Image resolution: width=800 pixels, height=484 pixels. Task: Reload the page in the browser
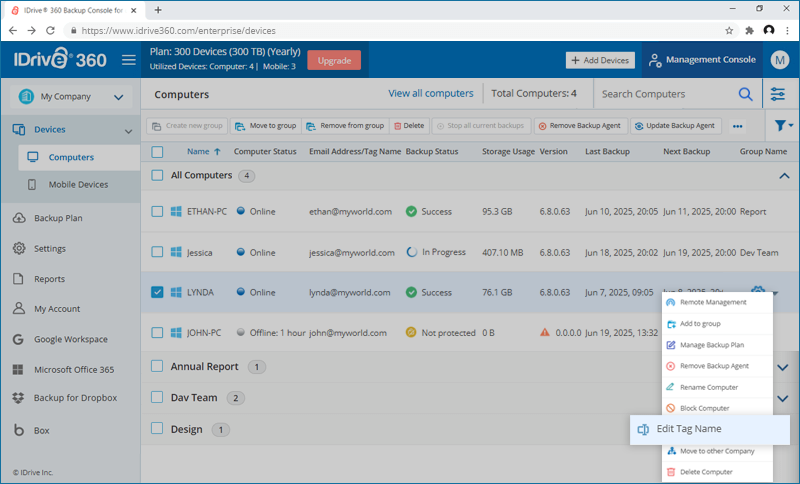click(x=50, y=31)
